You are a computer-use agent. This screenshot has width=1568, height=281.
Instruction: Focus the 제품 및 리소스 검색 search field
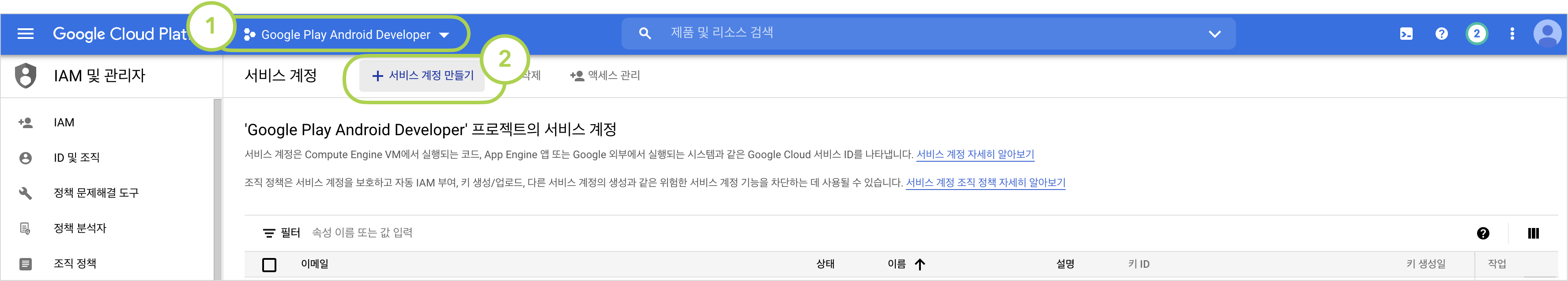(928, 33)
